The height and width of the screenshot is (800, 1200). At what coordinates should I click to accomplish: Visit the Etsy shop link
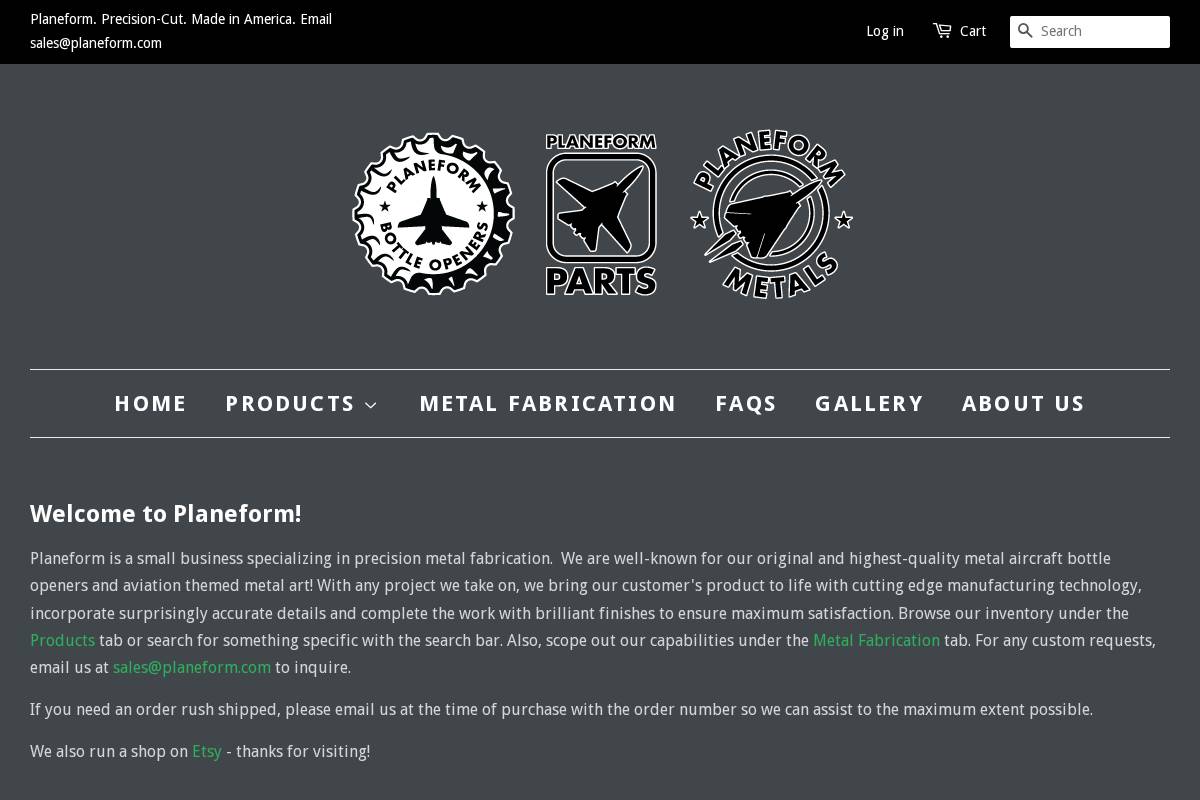click(207, 751)
